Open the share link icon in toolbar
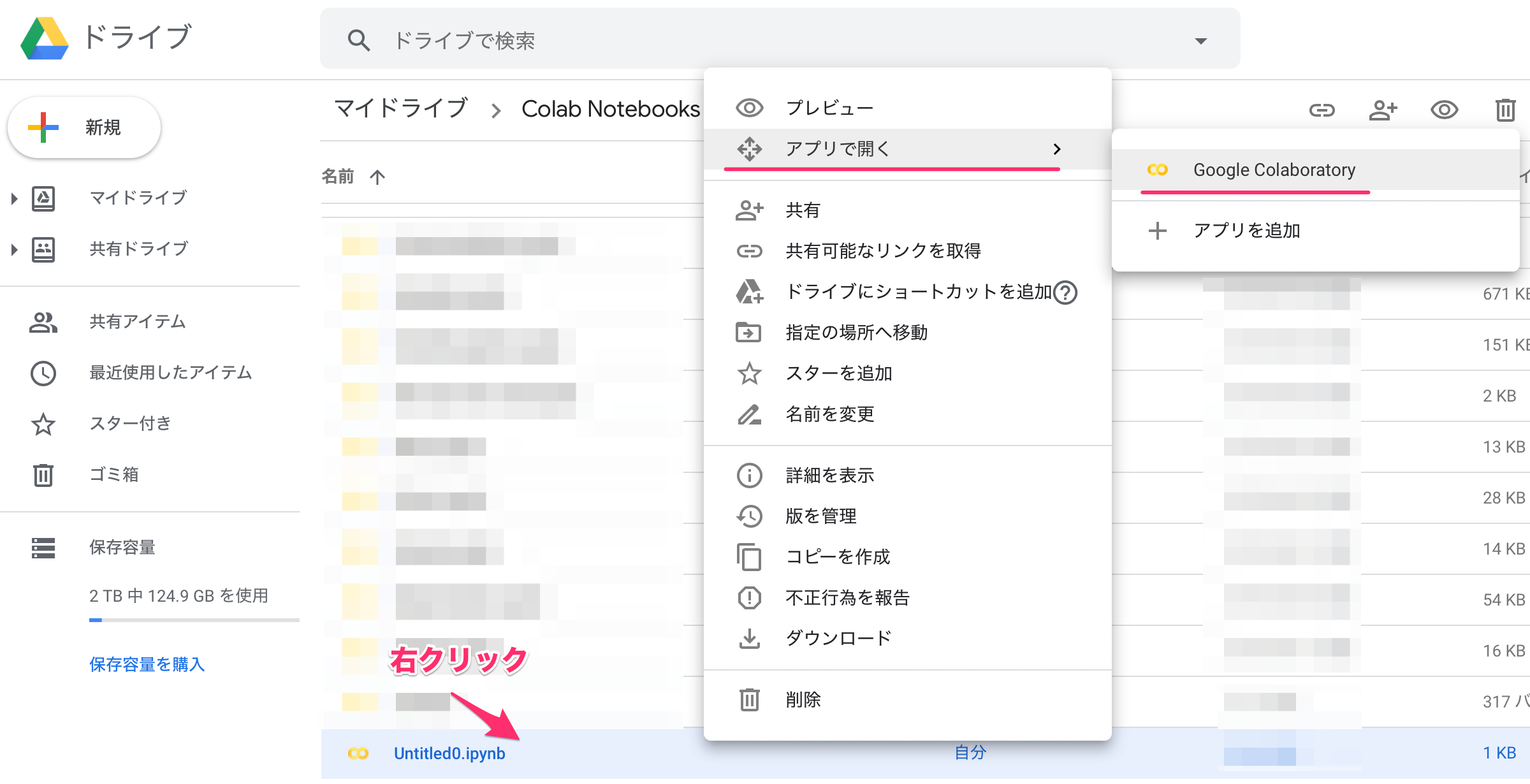Image resolution: width=1530 pixels, height=784 pixels. pos(1322,110)
